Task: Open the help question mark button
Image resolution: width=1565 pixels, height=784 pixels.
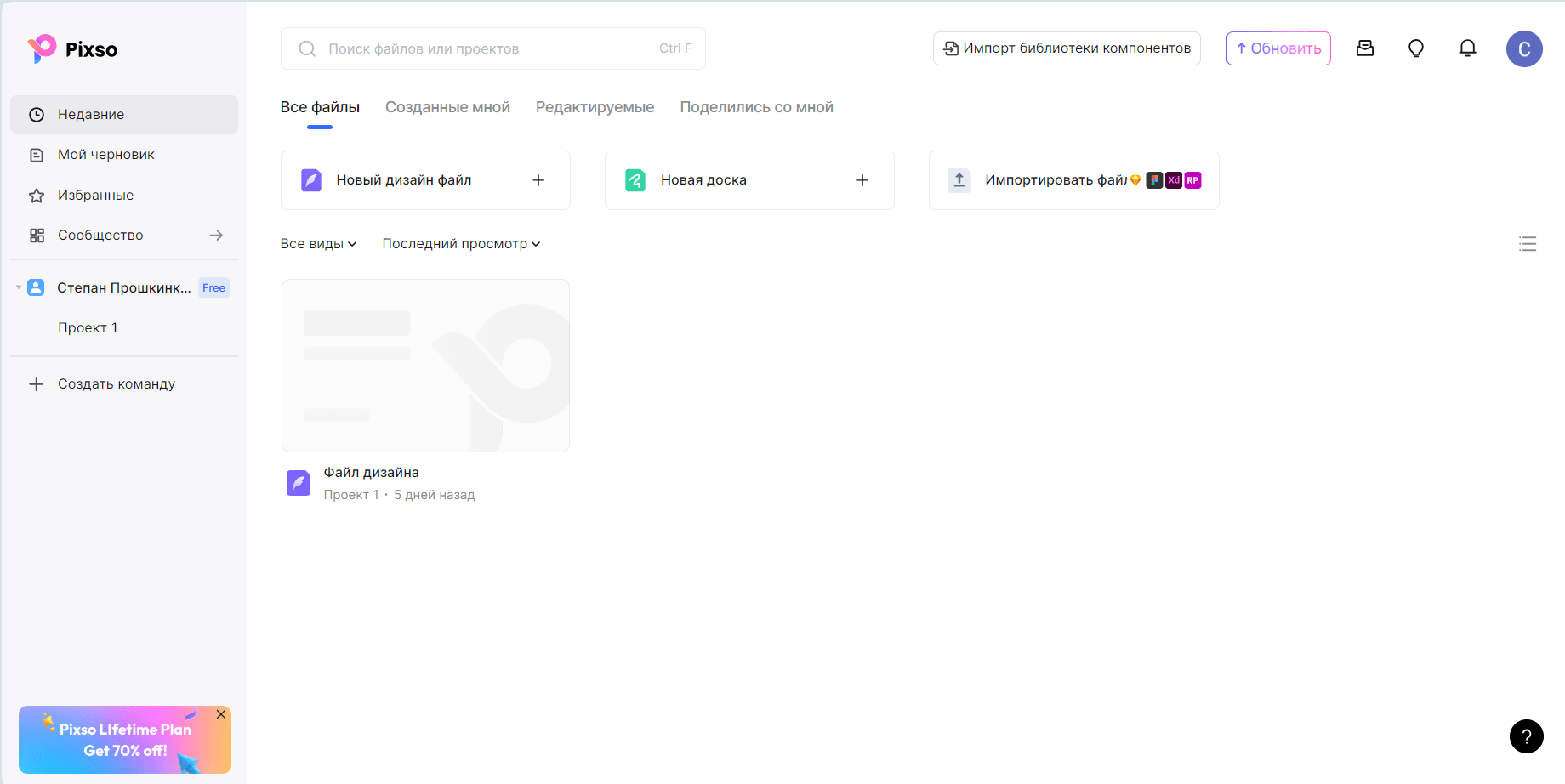Action: pos(1527,736)
